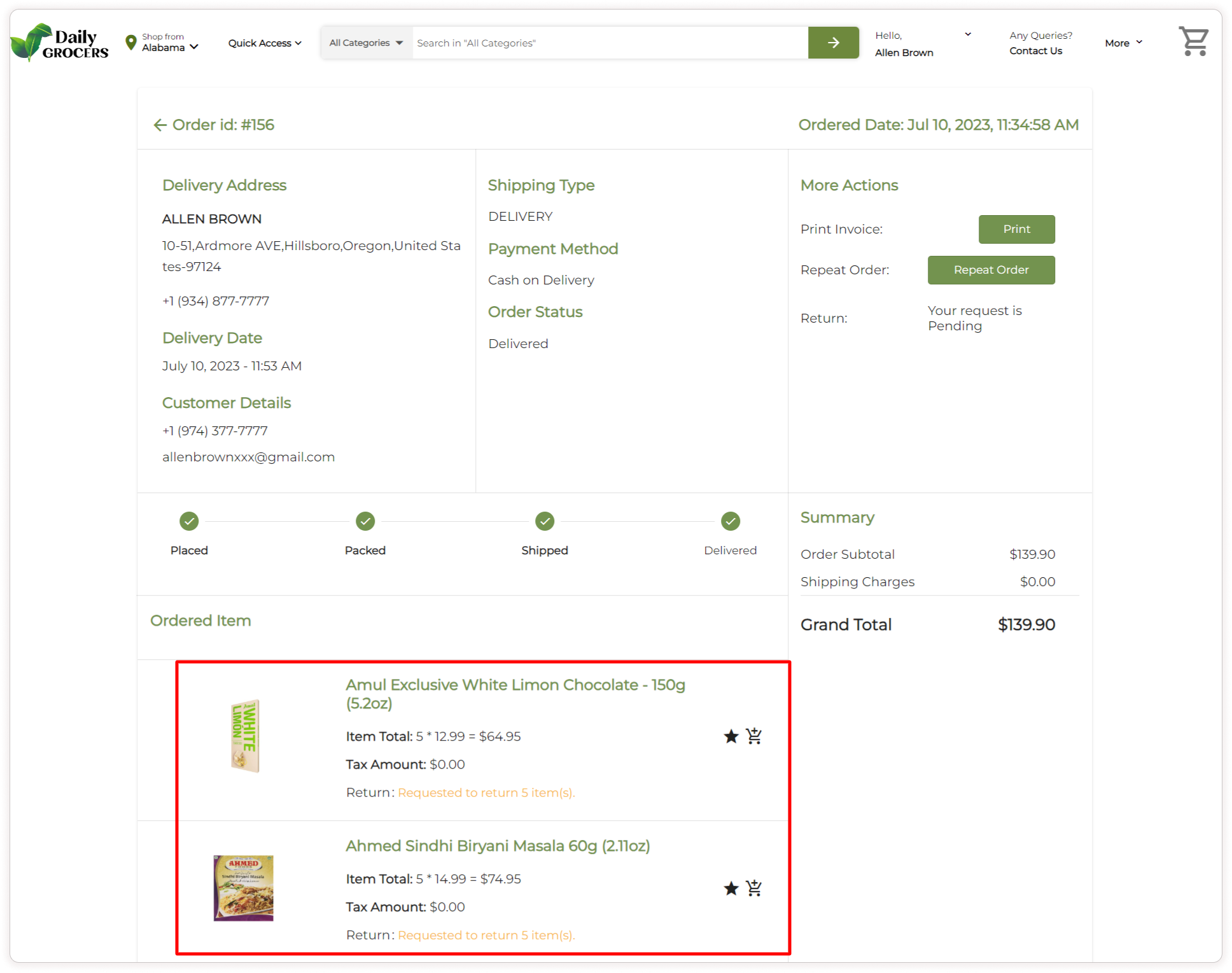Open the Quick Access menu
Viewport: 1232px width, 973px height.
click(x=265, y=43)
